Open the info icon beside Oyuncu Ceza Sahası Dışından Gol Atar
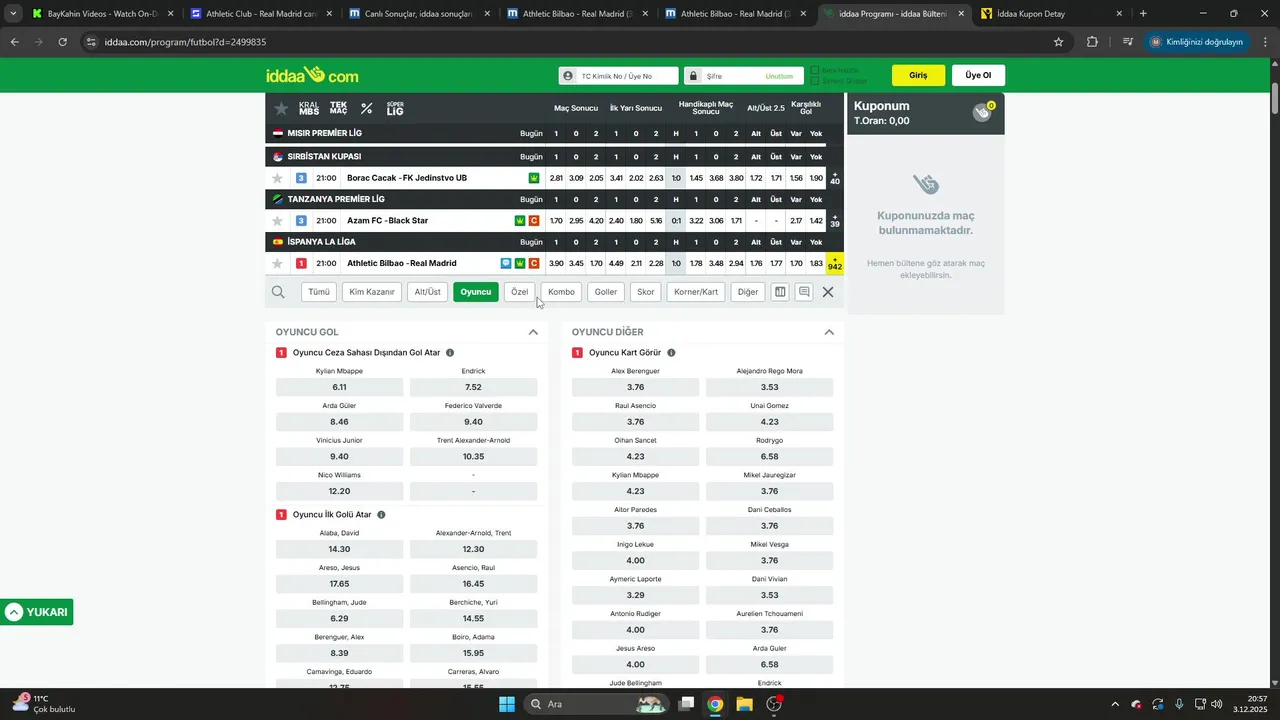This screenshot has width=1280, height=720. pos(450,353)
